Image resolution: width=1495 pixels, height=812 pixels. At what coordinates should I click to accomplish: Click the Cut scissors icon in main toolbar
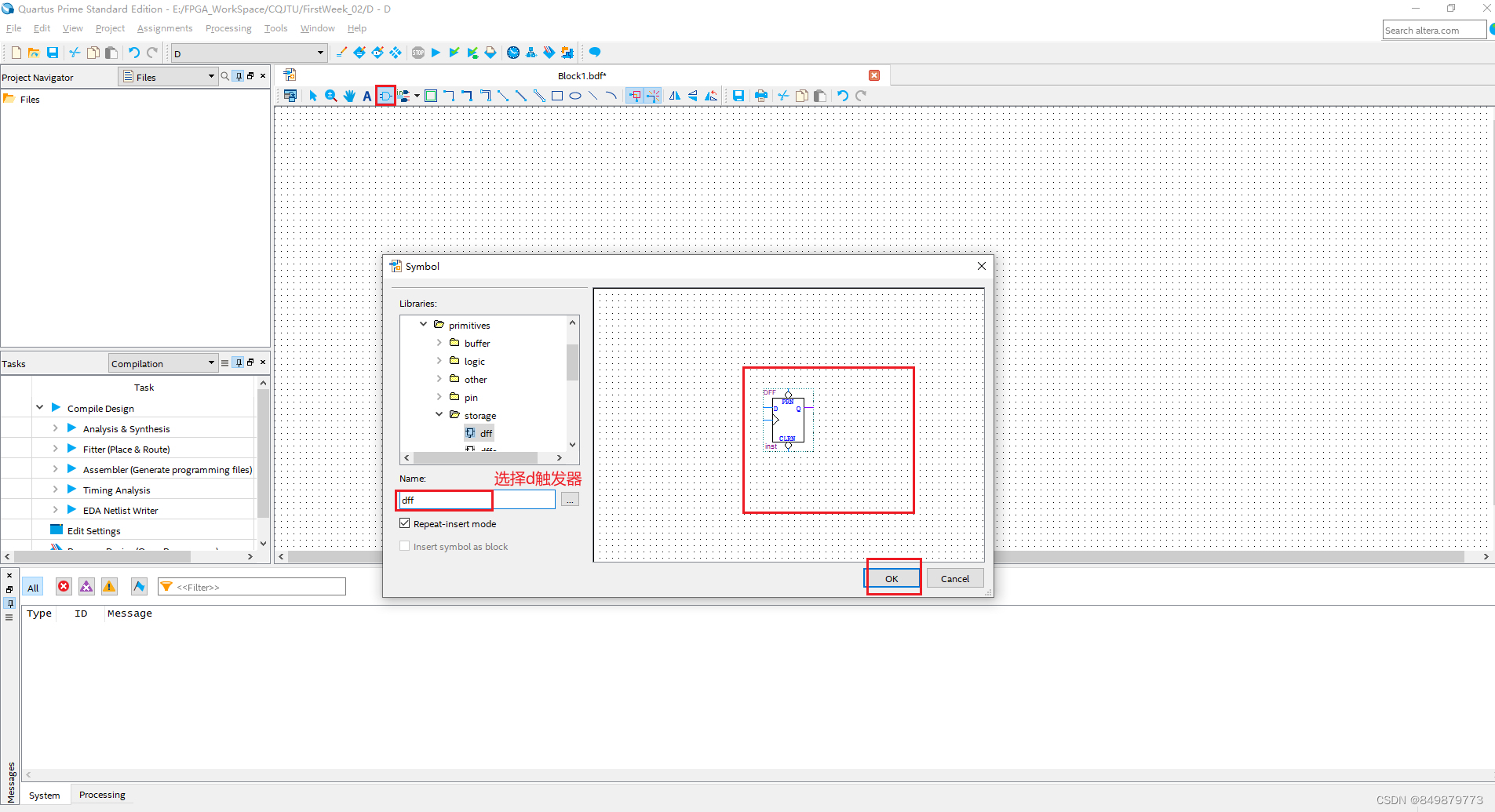[x=75, y=53]
